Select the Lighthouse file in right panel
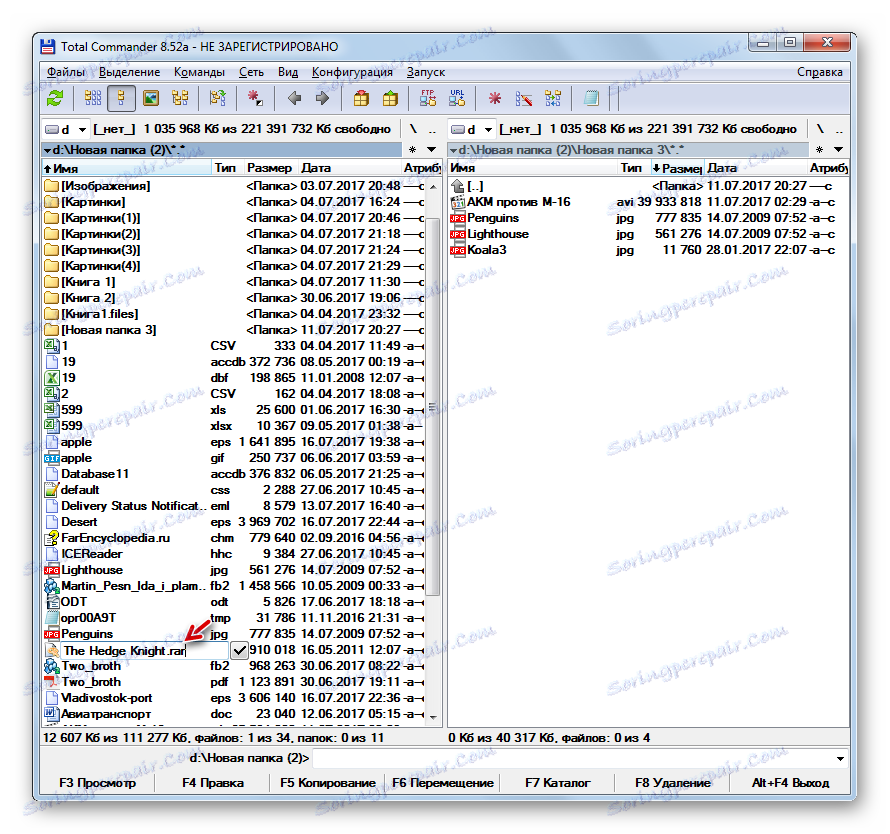The image size is (890, 834). click(x=648, y=234)
